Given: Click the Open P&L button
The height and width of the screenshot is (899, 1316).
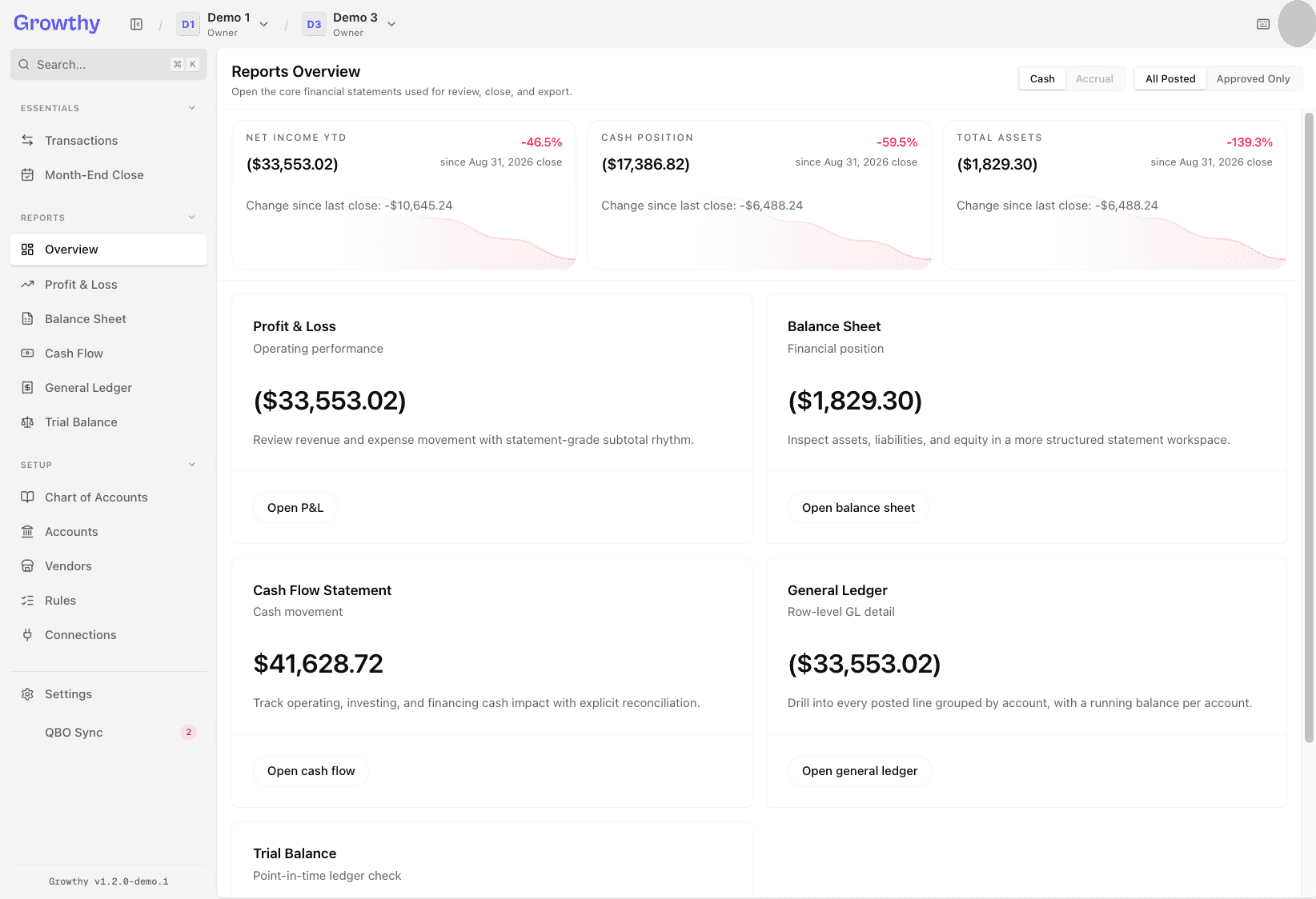Looking at the screenshot, I should [x=296, y=508].
